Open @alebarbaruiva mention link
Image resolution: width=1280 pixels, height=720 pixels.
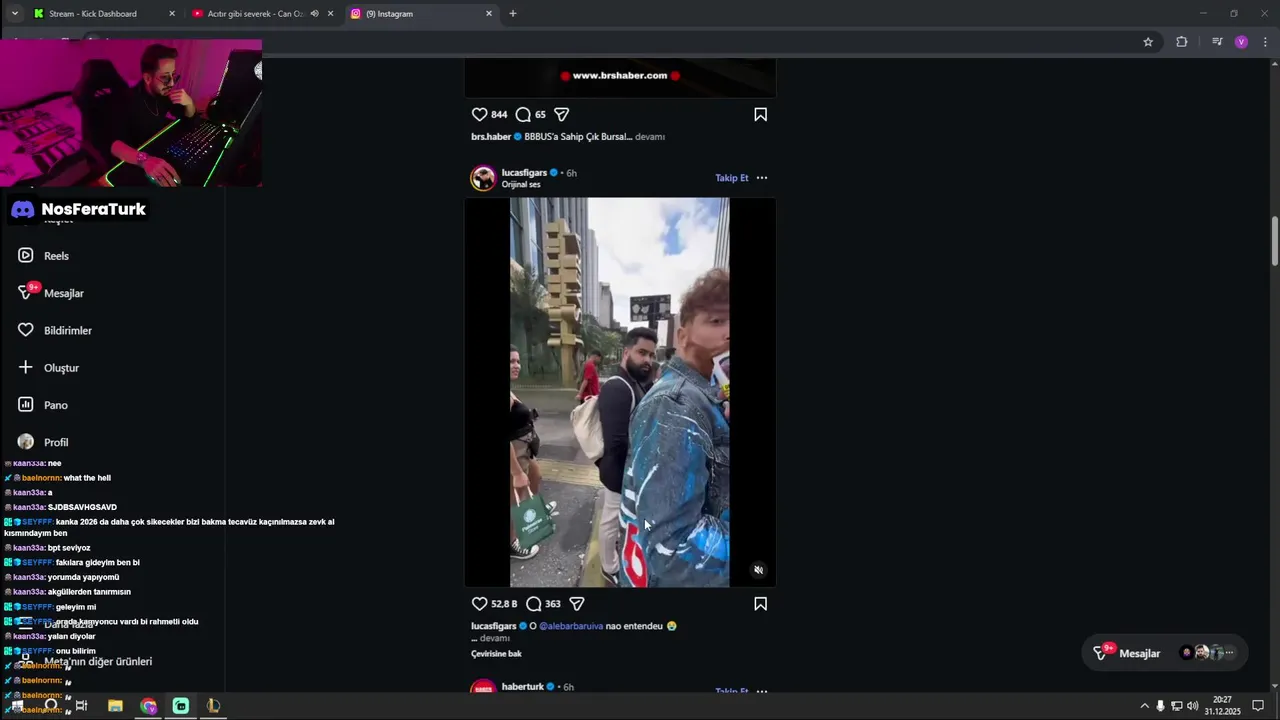(x=571, y=626)
